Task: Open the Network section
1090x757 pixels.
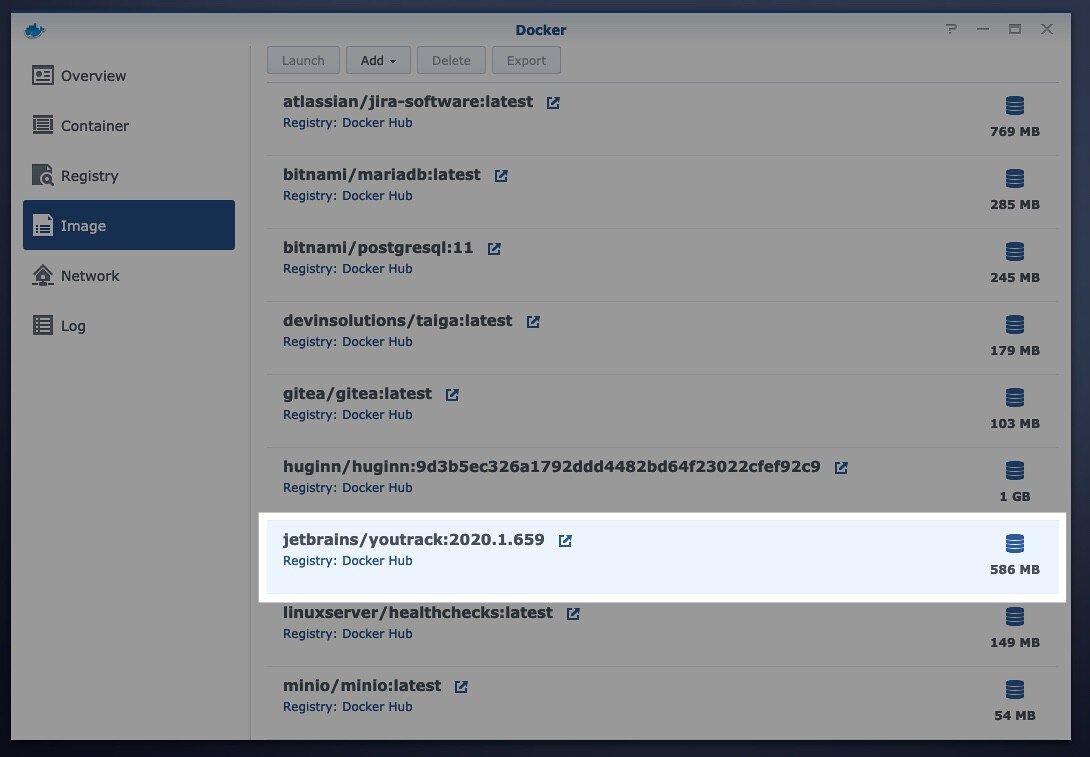Action: click(x=129, y=276)
